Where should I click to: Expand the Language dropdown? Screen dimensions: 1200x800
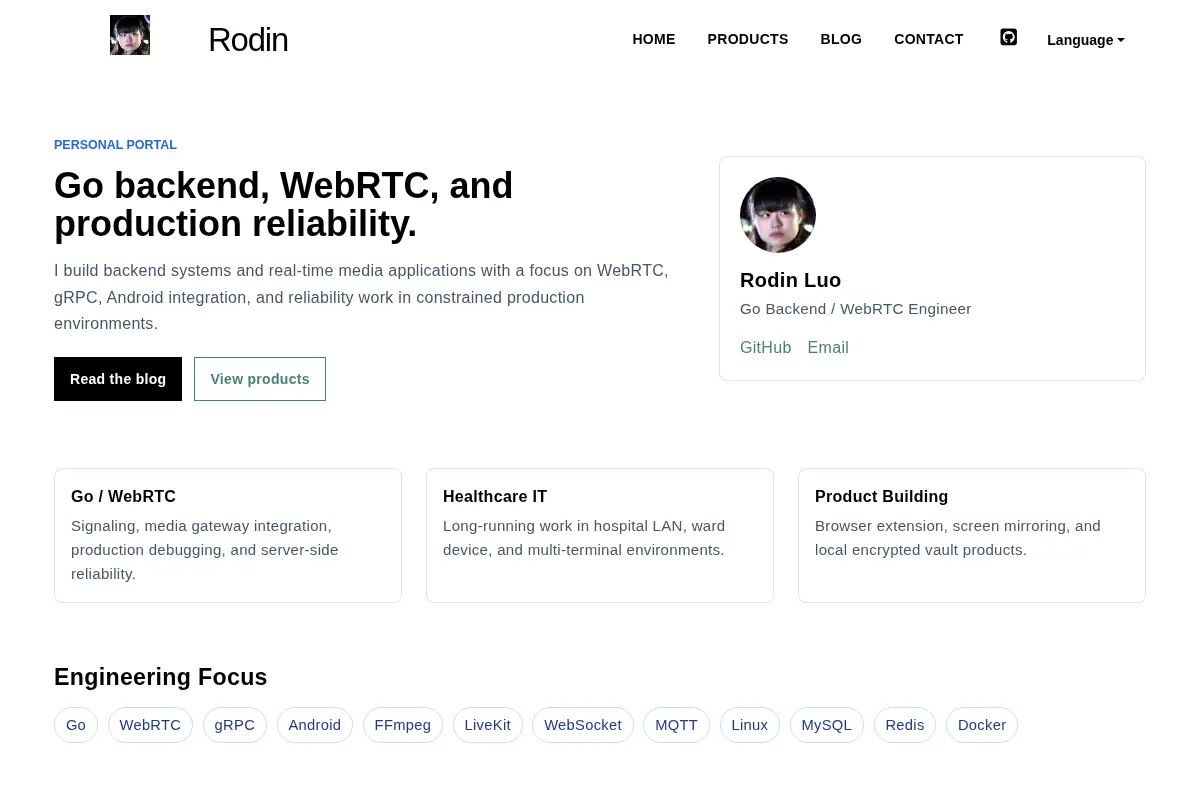1086,40
